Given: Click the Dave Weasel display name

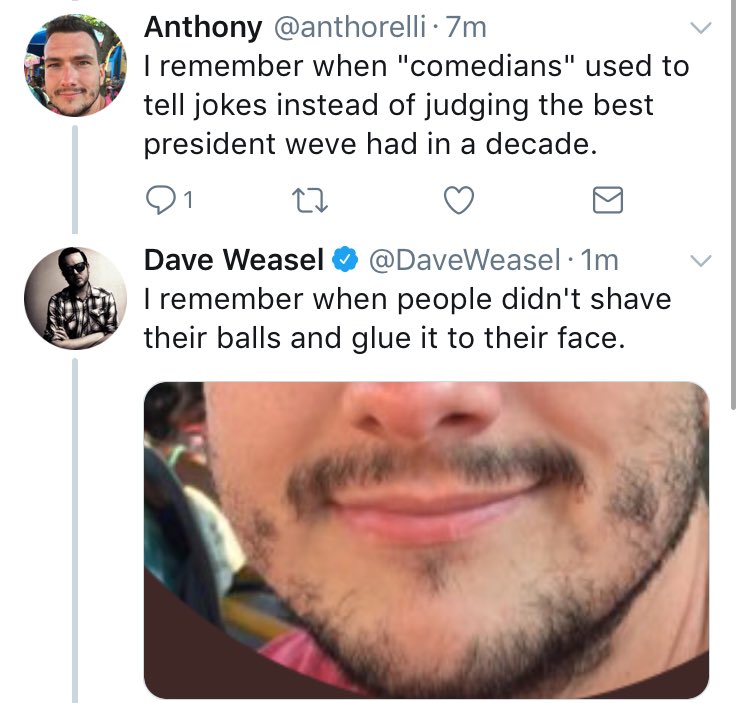Looking at the screenshot, I should click(234, 260).
